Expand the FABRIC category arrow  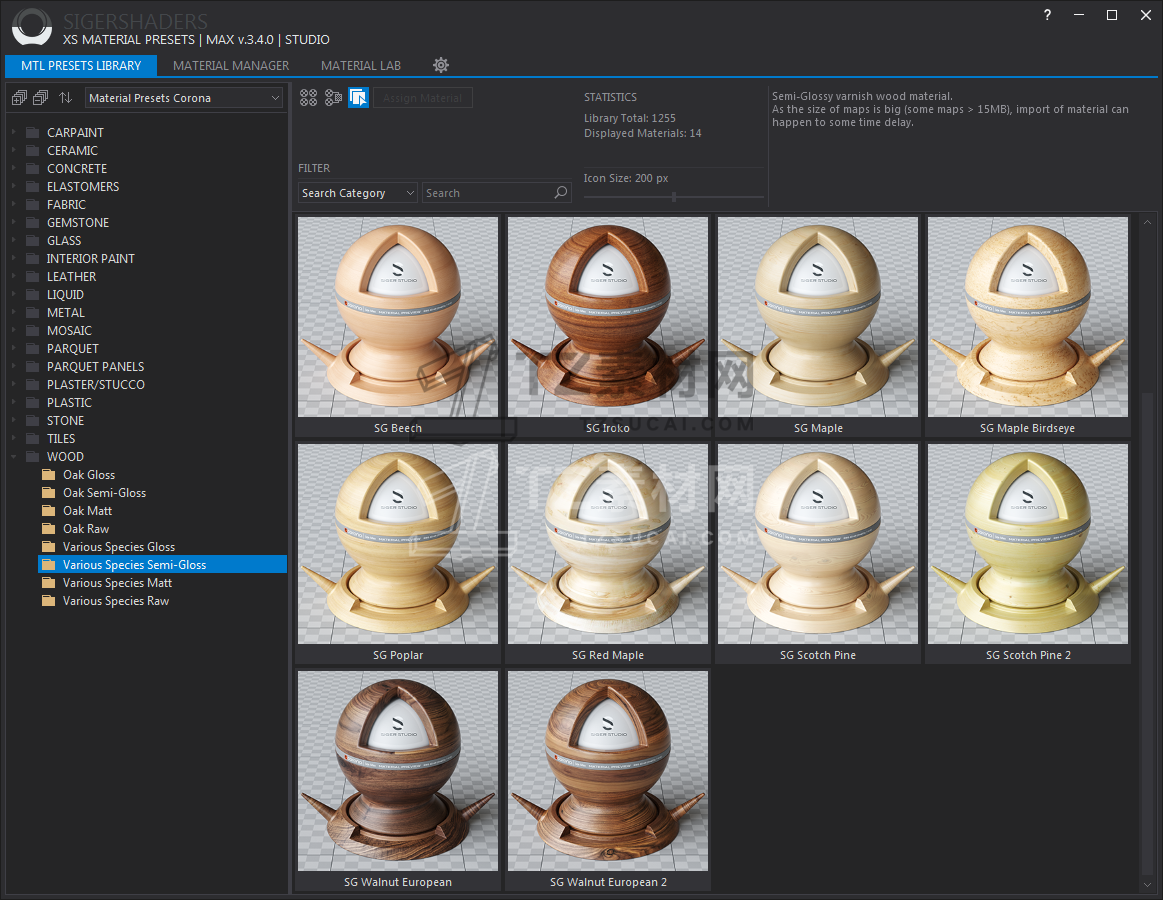click(13, 205)
